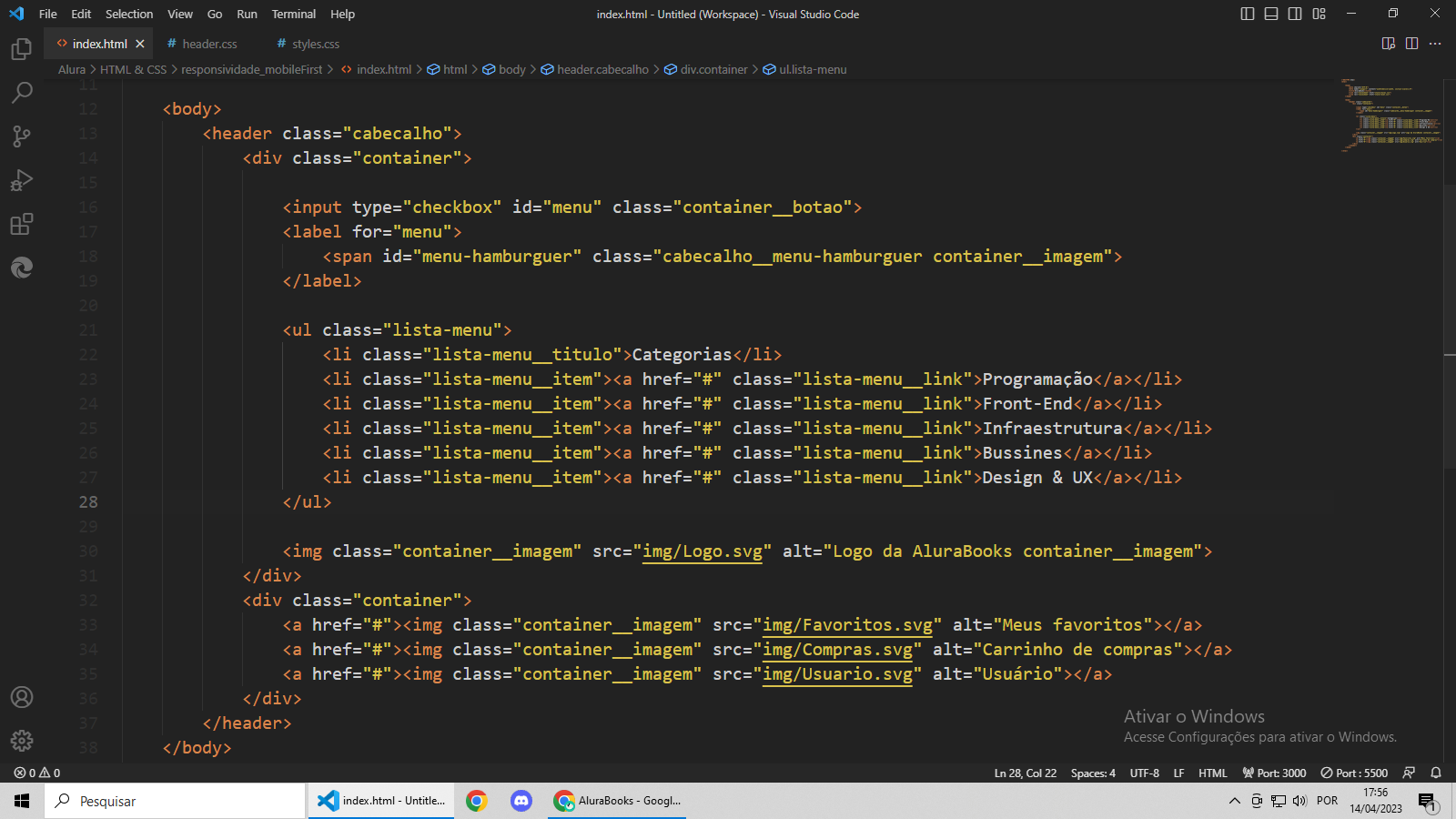The height and width of the screenshot is (819, 1456).
Task: Open Windows notification center icon
Action: [1427, 802]
